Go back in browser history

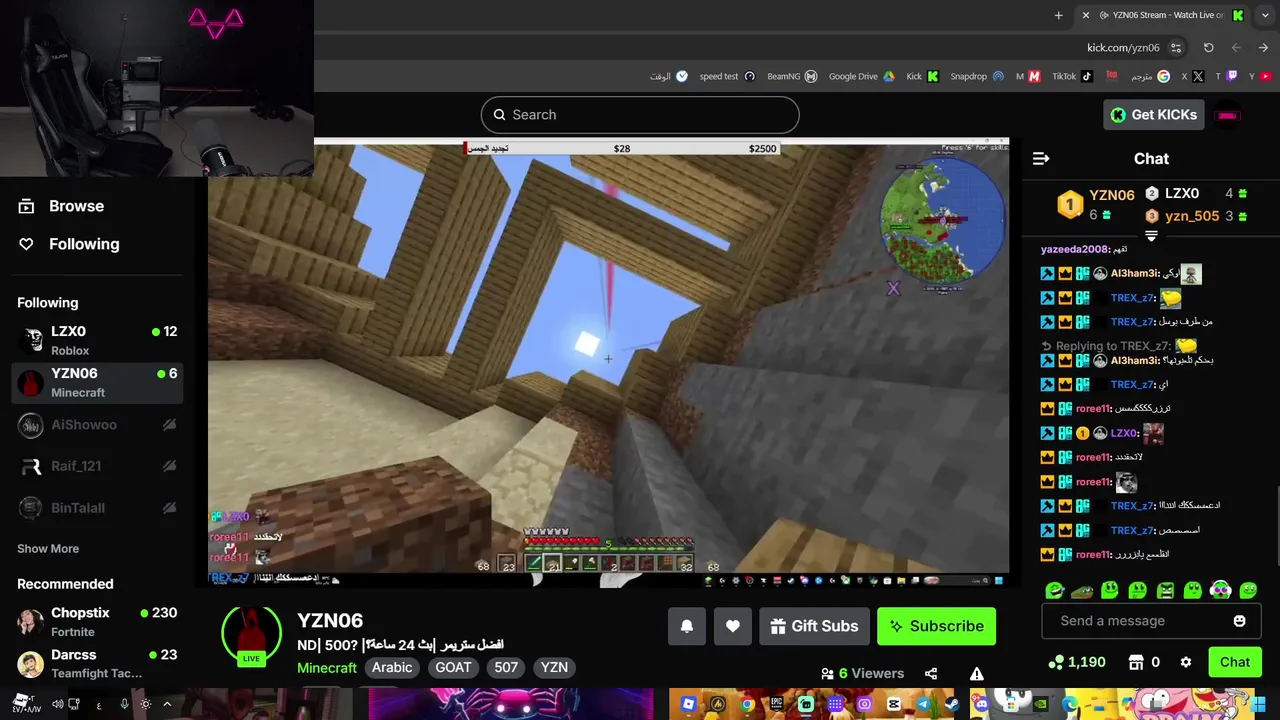coord(1264,48)
